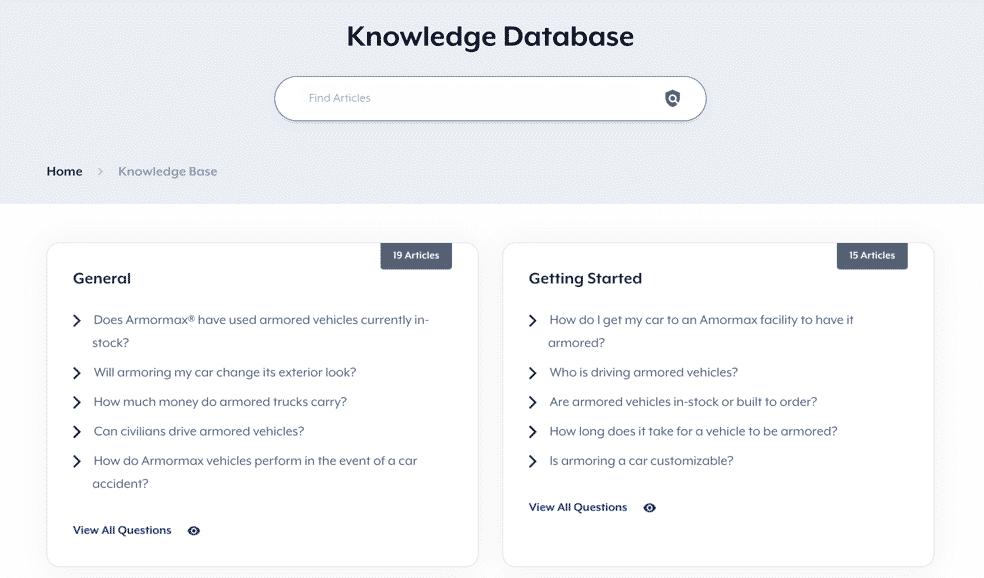The image size is (984, 578).
Task: Select Knowledge Base breadcrumb item
Action: click(168, 171)
